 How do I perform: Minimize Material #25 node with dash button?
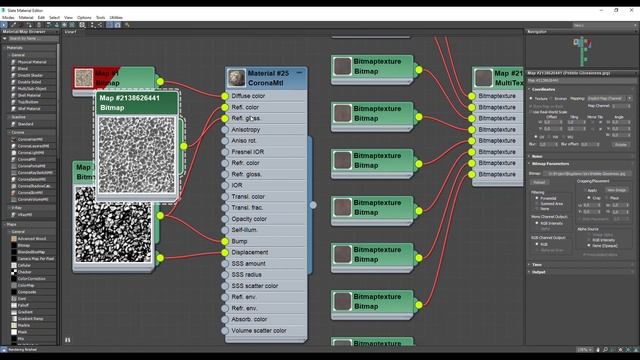[x=300, y=73]
